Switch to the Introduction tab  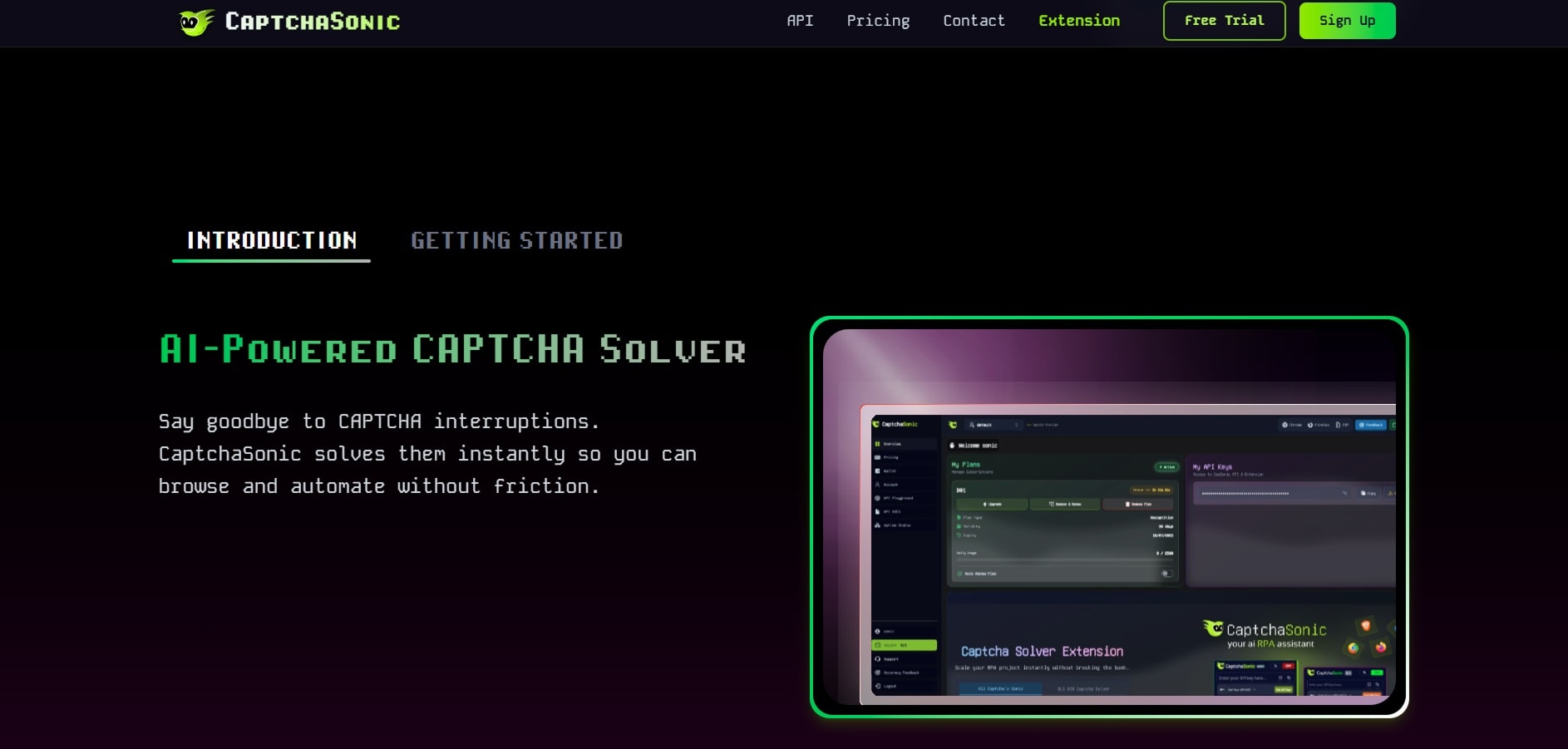click(x=271, y=241)
